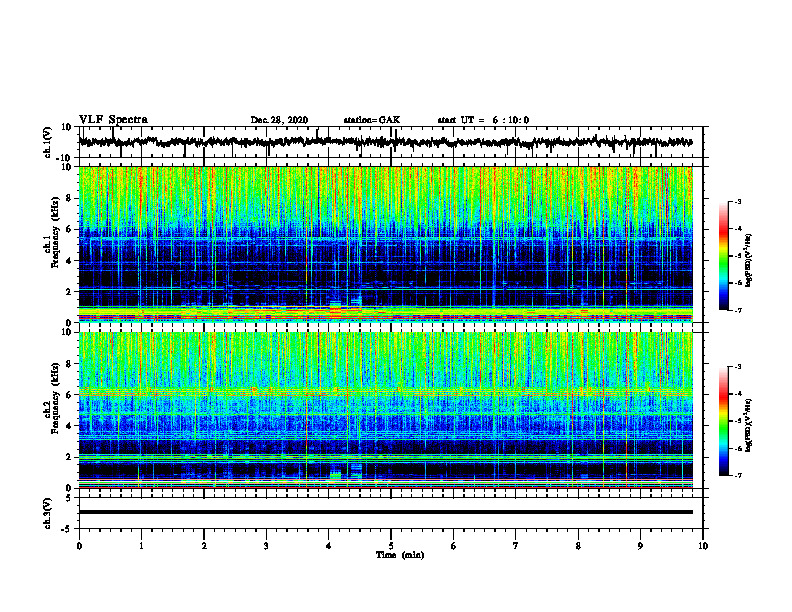This screenshot has height=612, width=792.
Task: Click time axis tick label "9"
Action: pos(640,546)
